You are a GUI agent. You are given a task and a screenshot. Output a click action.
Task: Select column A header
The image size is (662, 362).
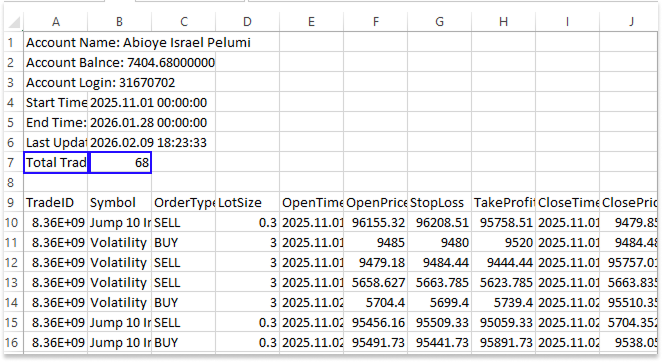point(56,22)
